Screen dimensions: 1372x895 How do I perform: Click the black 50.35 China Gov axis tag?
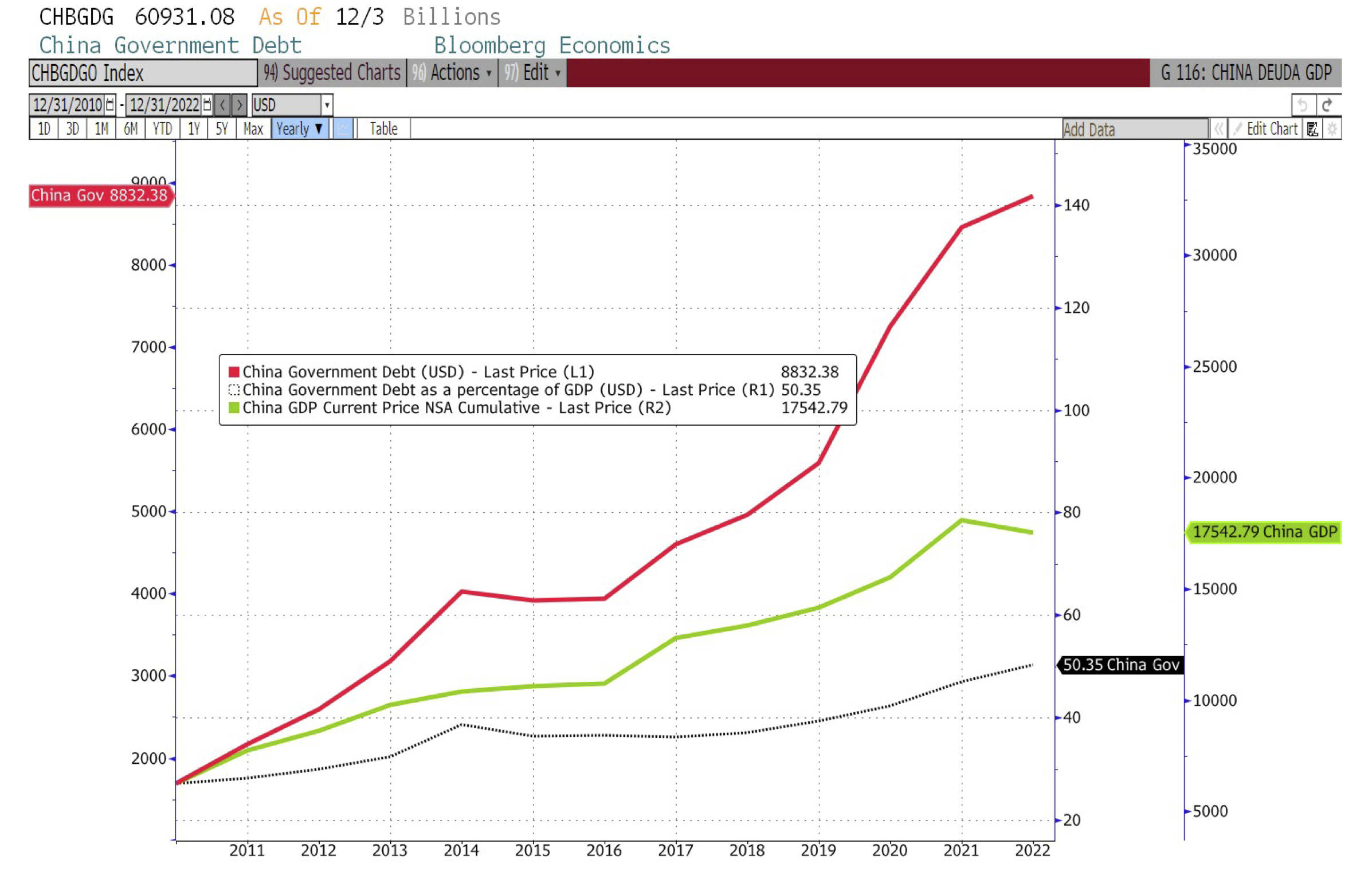[x=1120, y=665]
